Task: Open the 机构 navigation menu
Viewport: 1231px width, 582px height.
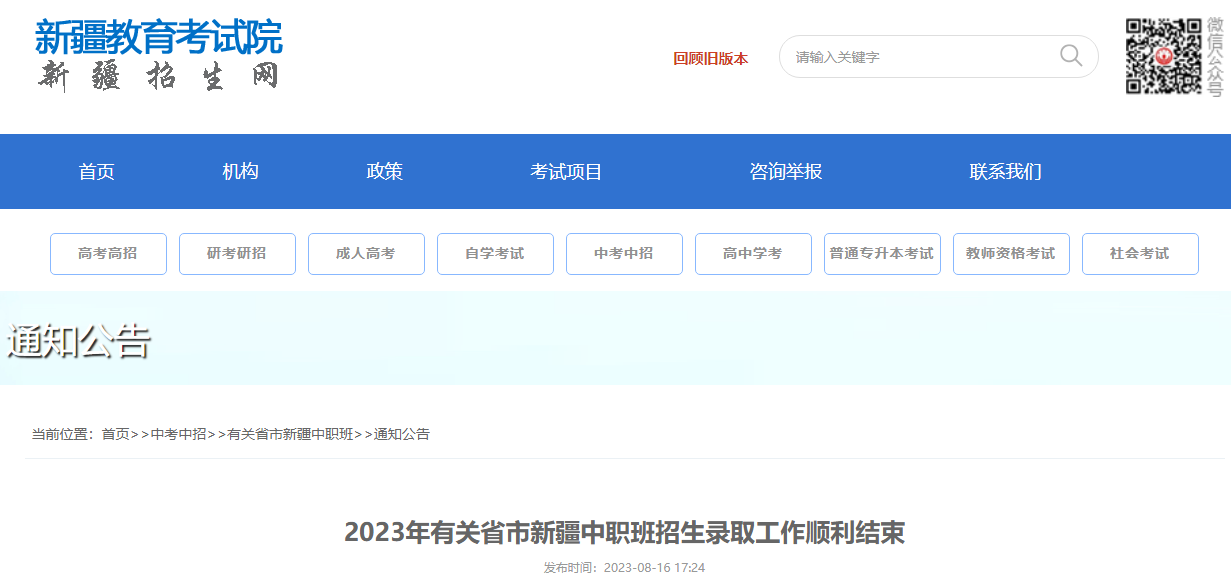Action: click(x=240, y=172)
